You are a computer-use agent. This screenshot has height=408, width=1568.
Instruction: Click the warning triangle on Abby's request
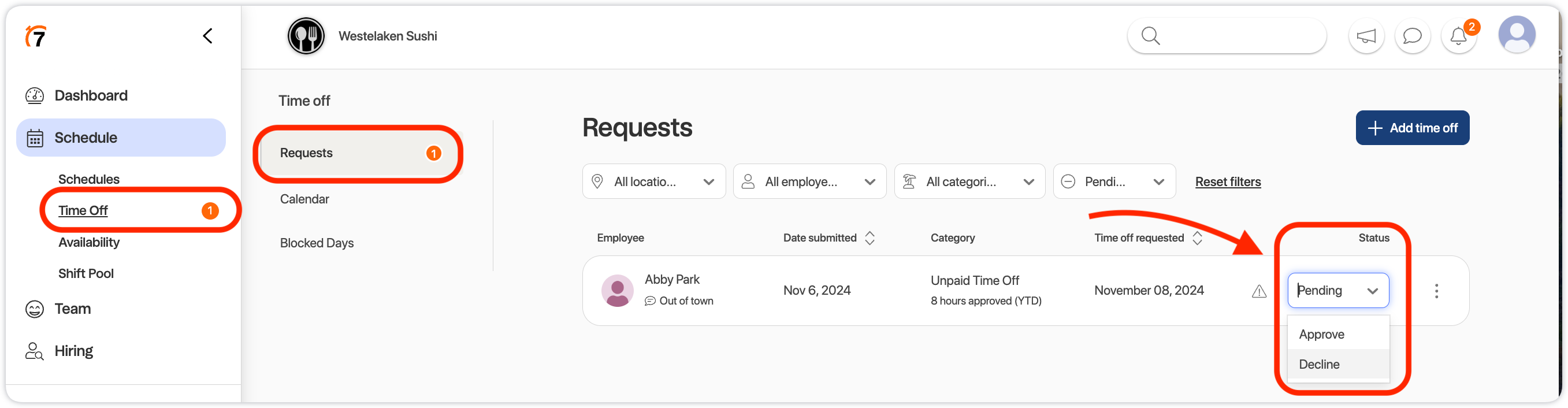(1259, 292)
